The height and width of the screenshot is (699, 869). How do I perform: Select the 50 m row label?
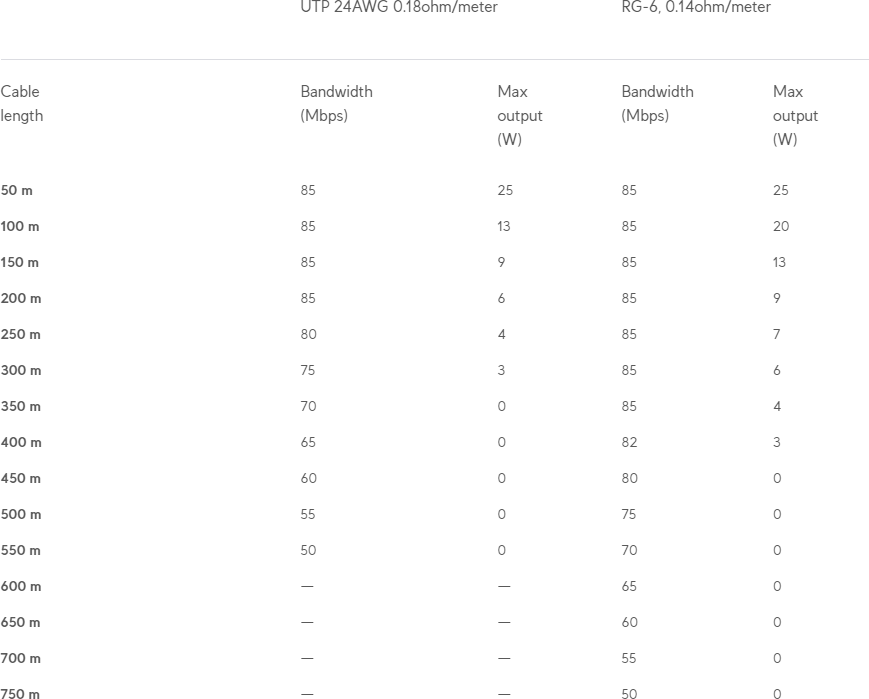pyautogui.click(x=16, y=190)
